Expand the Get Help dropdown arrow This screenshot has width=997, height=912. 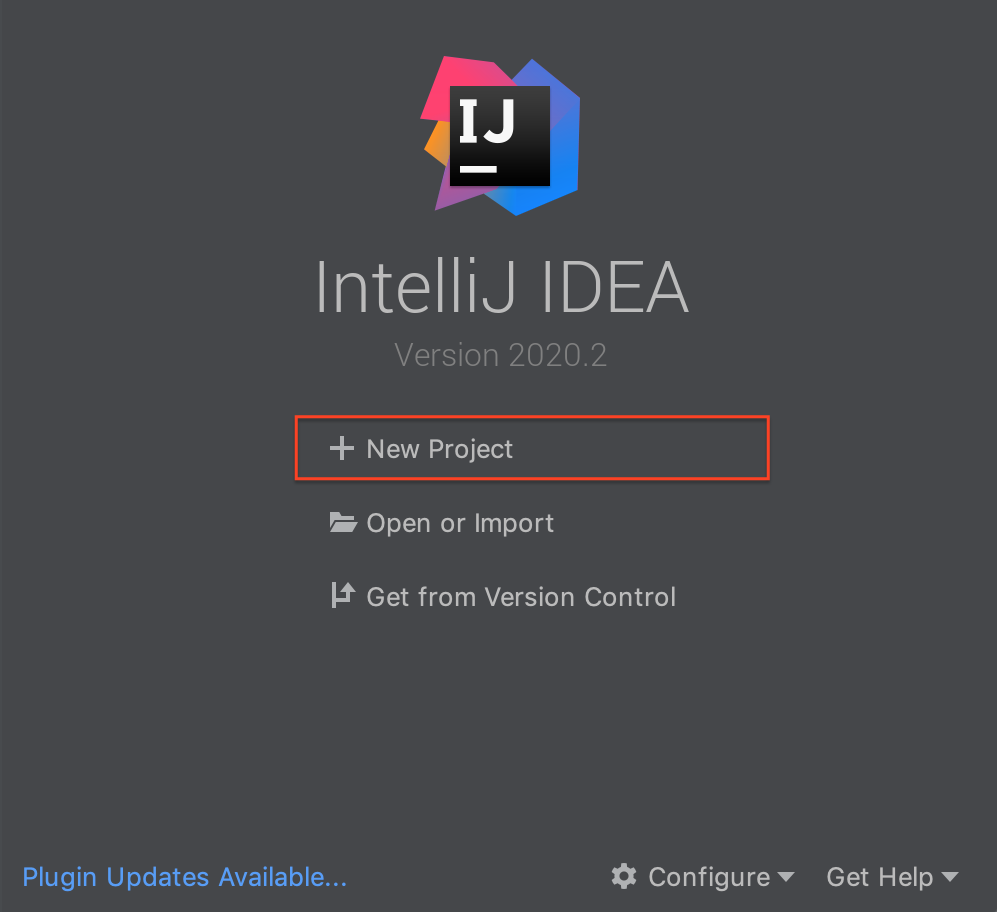949,878
